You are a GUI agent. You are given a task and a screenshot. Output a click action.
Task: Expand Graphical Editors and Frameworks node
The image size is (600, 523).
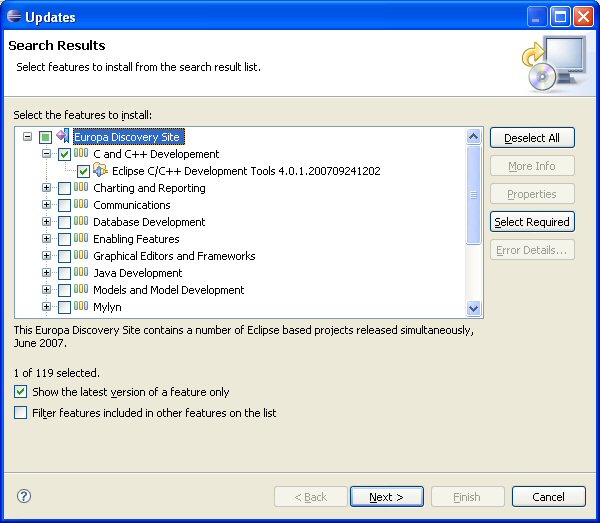(x=46, y=257)
